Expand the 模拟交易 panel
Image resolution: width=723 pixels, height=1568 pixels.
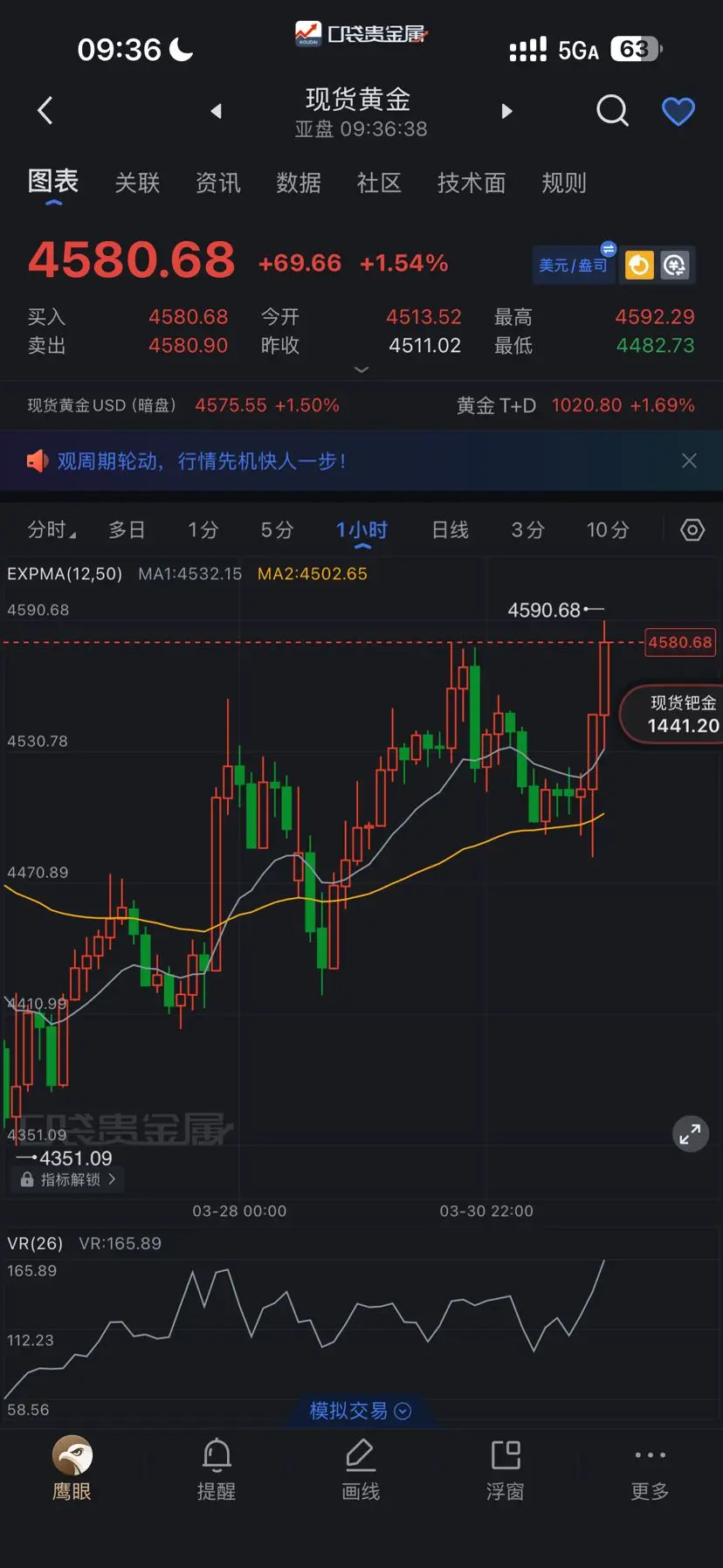coord(361,1411)
